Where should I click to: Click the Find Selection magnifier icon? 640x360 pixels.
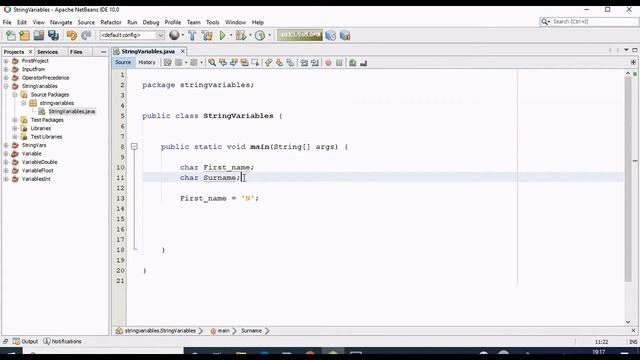(x=212, y=62)
